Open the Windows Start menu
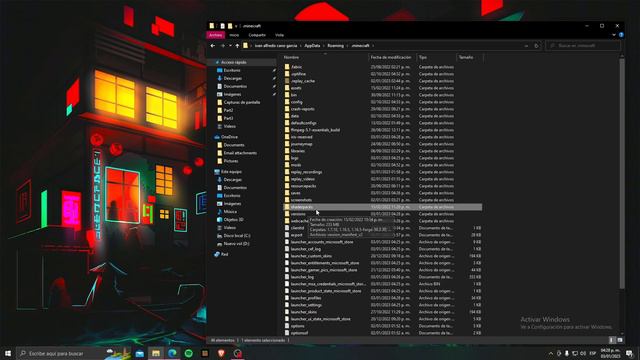This screenshot has width=640, height=360. click(8, 353)
